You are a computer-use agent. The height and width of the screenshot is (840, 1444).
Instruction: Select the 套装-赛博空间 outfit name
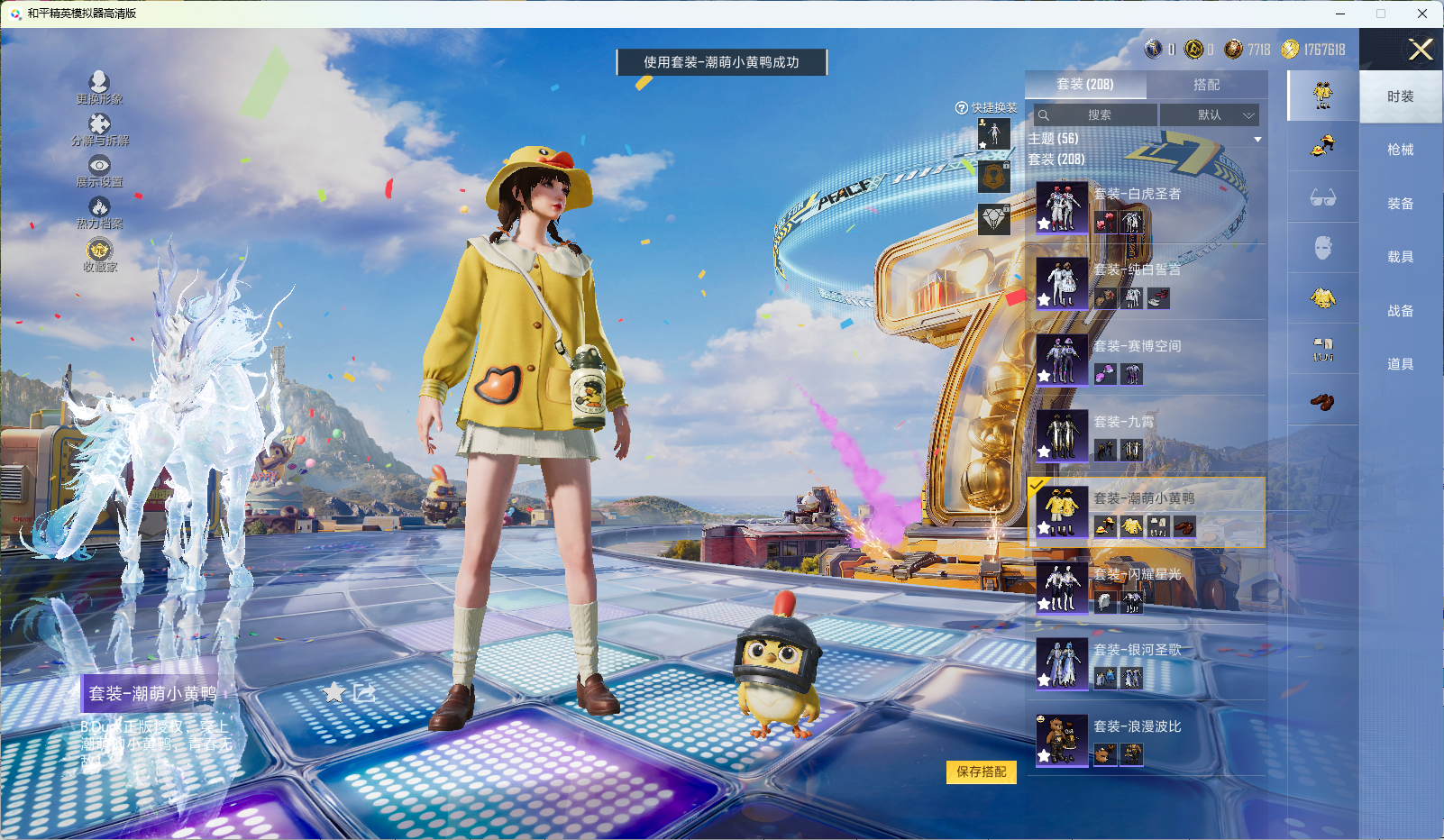click(x=1138, y=346)
